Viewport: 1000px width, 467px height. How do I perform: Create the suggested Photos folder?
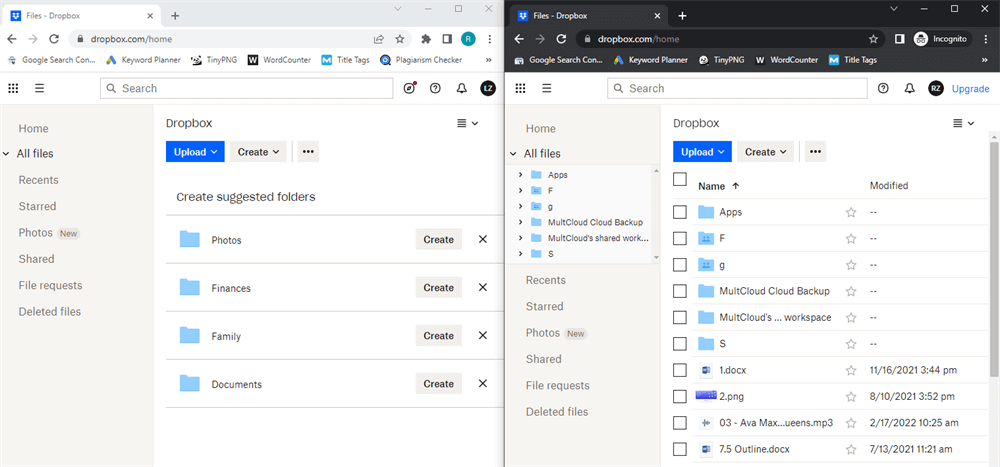(x=438, y=240)
